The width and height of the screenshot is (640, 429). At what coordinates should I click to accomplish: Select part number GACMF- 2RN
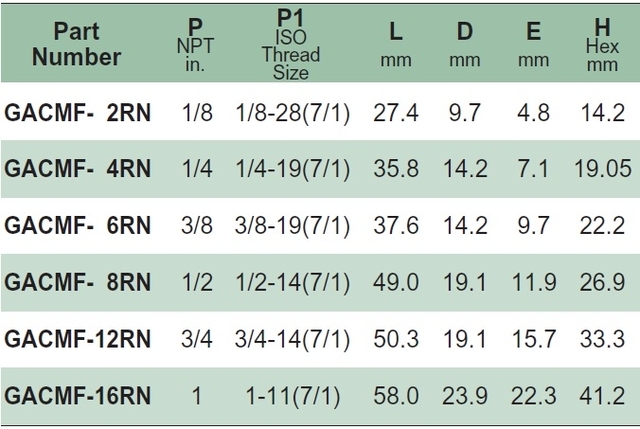point(78,113)
